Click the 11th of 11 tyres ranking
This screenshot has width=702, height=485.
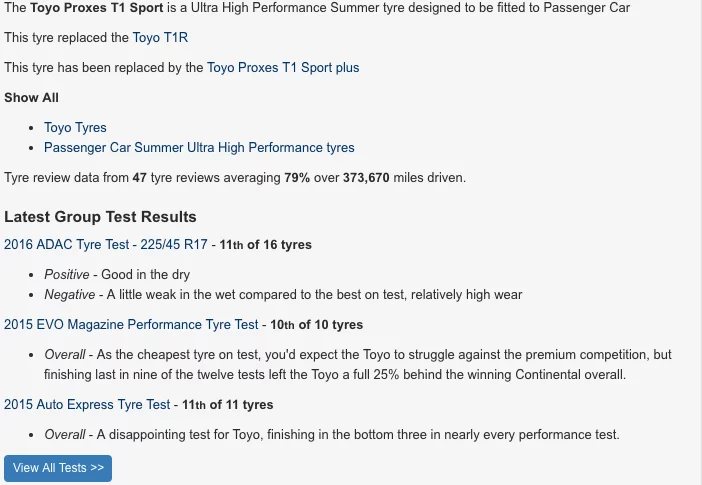click(227, 405)
